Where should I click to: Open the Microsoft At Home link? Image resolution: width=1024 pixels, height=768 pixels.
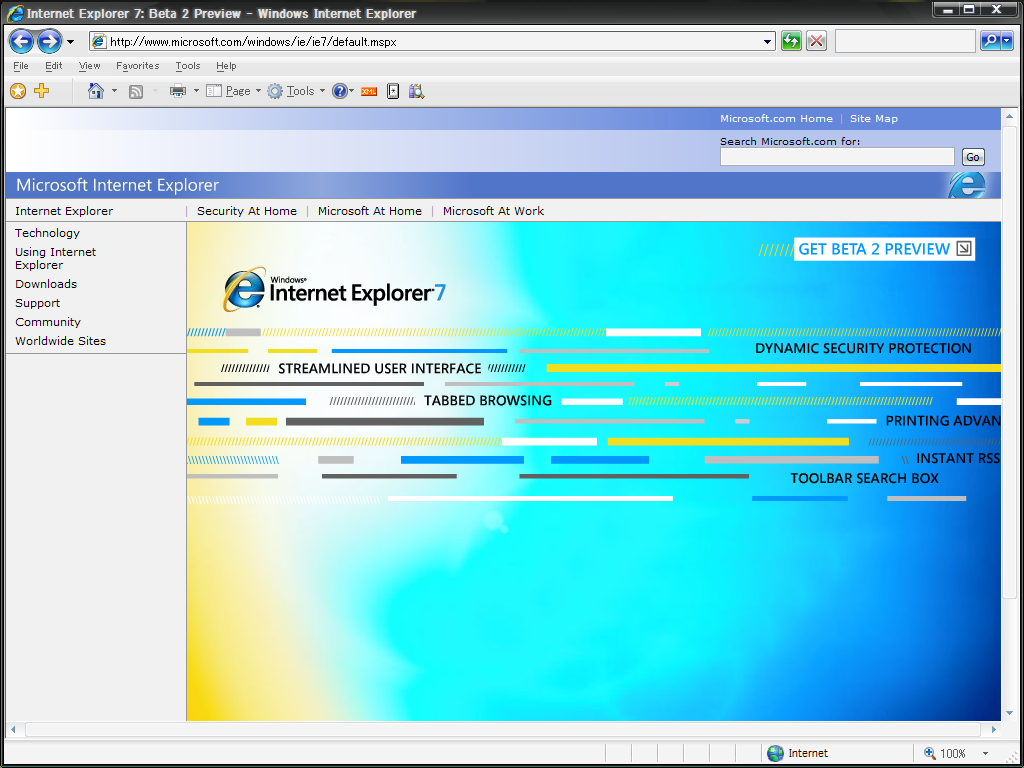(370, 211)
